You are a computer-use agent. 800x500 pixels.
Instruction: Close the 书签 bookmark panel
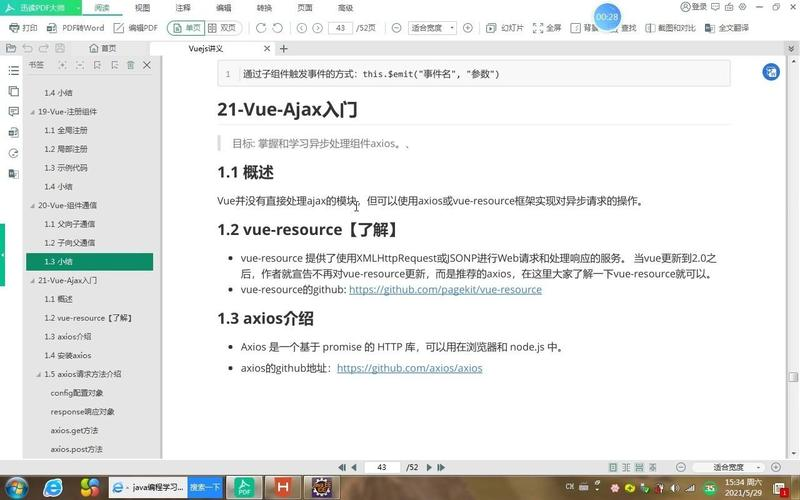(147, 65)
